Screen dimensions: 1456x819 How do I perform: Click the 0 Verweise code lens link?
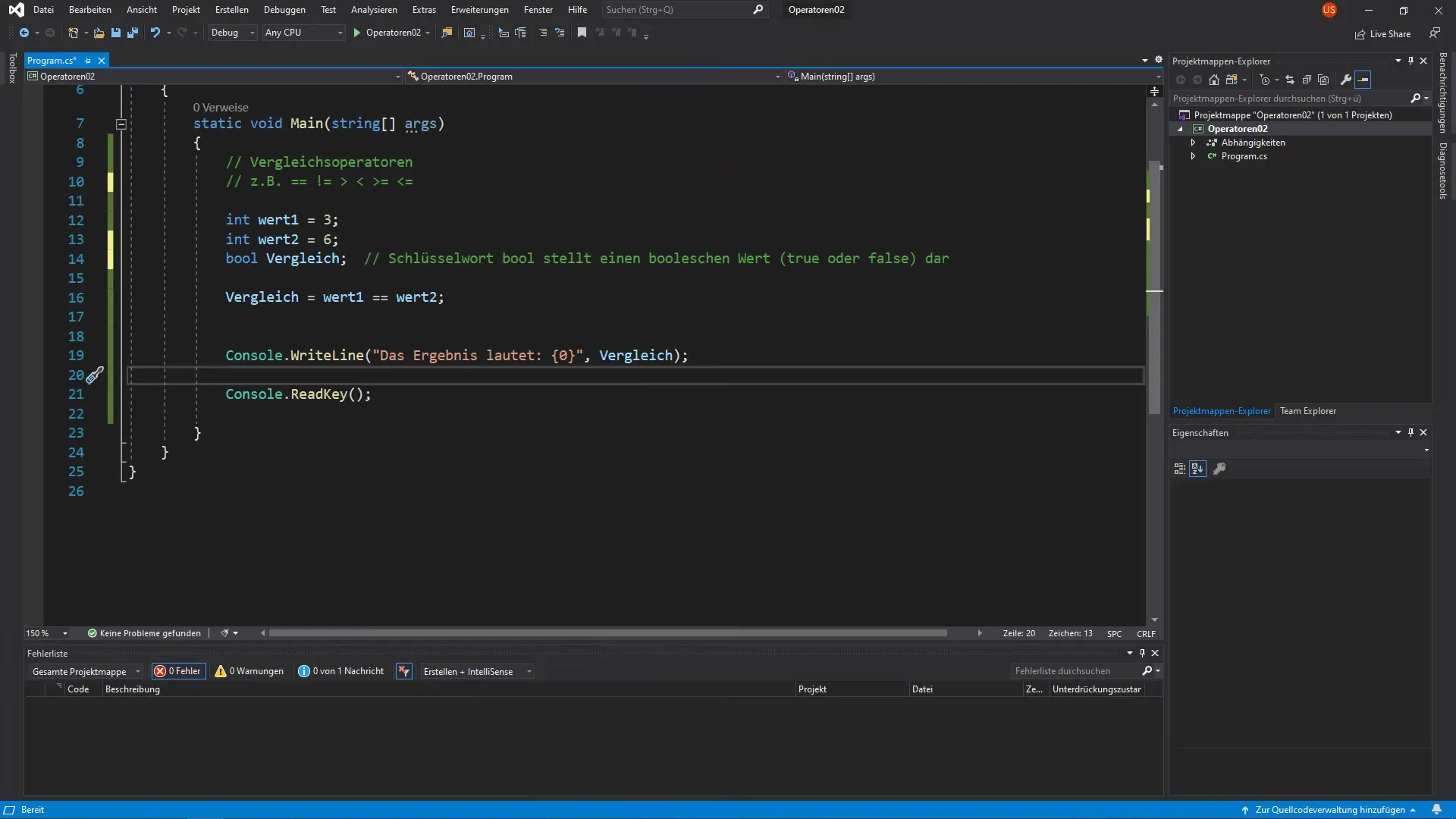click(x=221, y=108)
